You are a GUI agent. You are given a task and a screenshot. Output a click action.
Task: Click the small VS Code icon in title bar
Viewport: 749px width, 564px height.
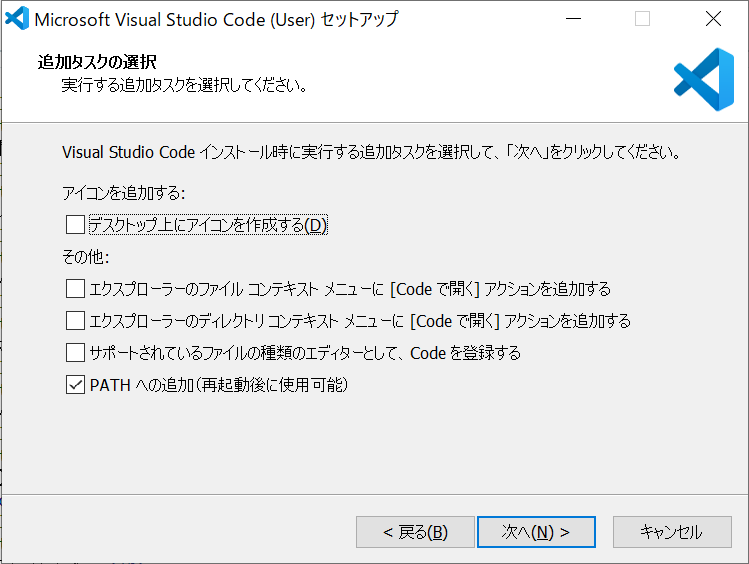tap(17, 19)
